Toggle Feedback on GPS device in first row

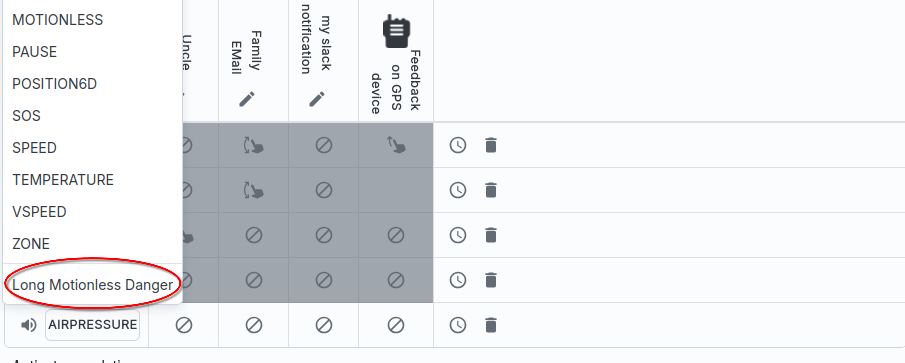point(396,145)
